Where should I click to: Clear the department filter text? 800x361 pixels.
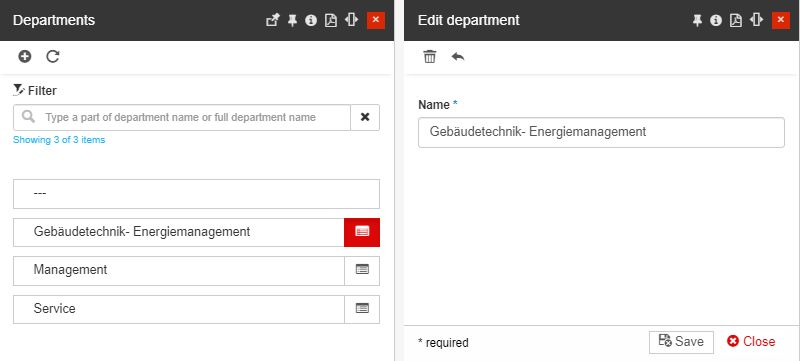pyautogui.click(x=365, y=117)
